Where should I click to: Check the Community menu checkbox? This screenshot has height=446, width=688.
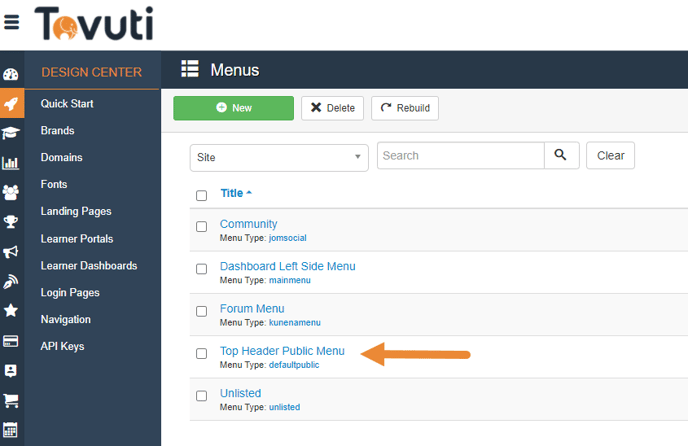[x=201, y=227]
